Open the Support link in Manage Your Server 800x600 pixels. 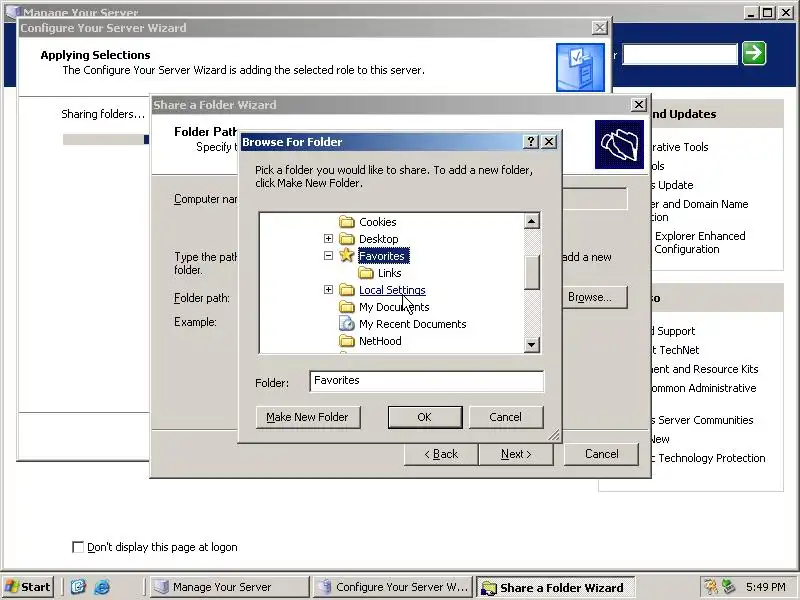pos(674,331)
